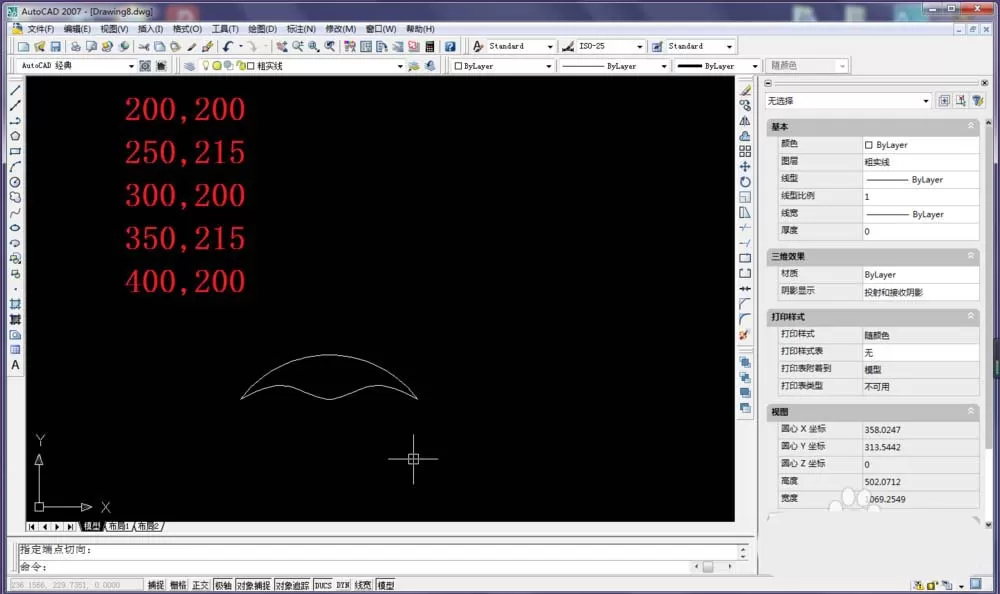1000x594 pixels.
Task: Collapse the 基本 properties section
Action: coord(971,126)
